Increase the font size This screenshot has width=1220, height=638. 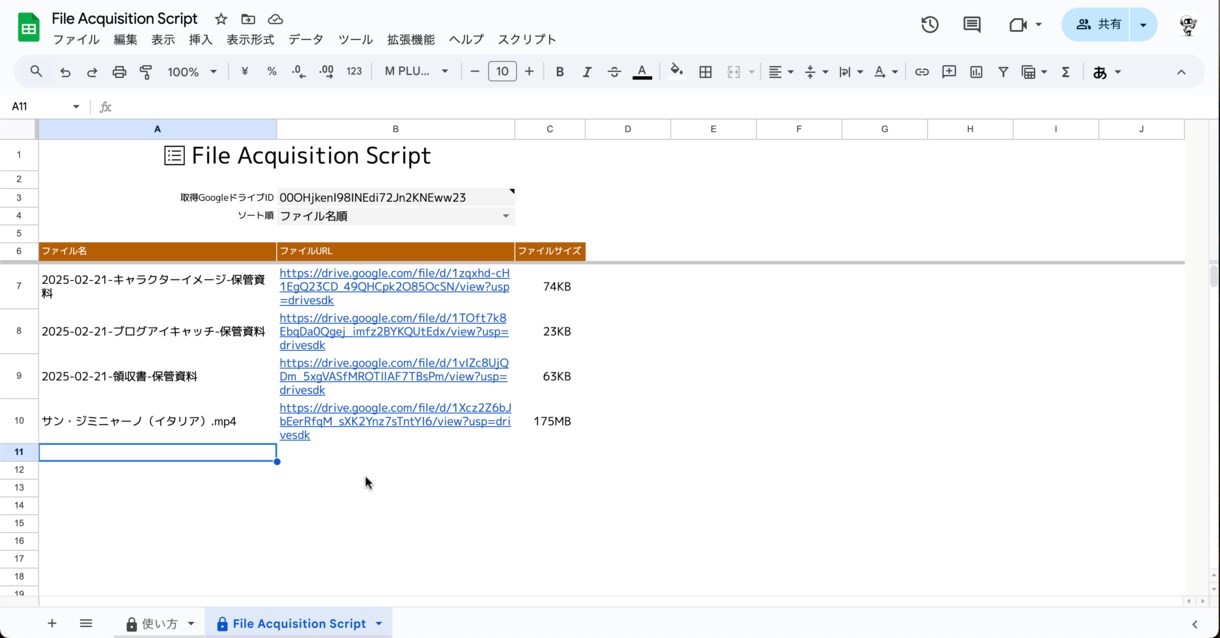[x=529, y=72]
